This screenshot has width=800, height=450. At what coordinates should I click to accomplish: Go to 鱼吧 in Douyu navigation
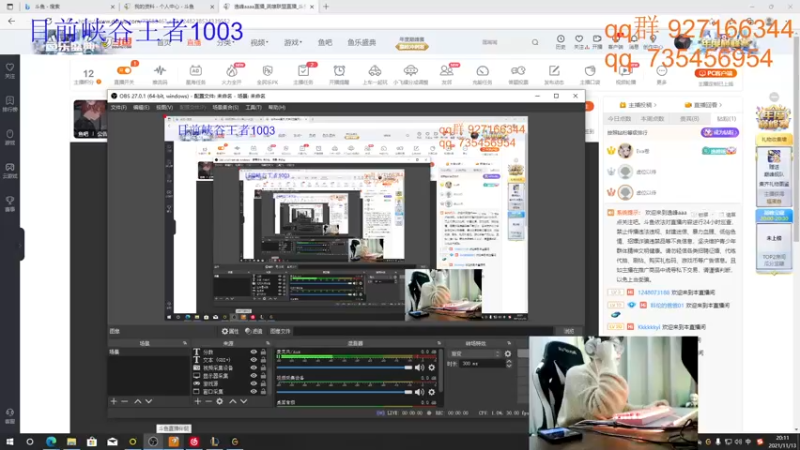point(325,42)
